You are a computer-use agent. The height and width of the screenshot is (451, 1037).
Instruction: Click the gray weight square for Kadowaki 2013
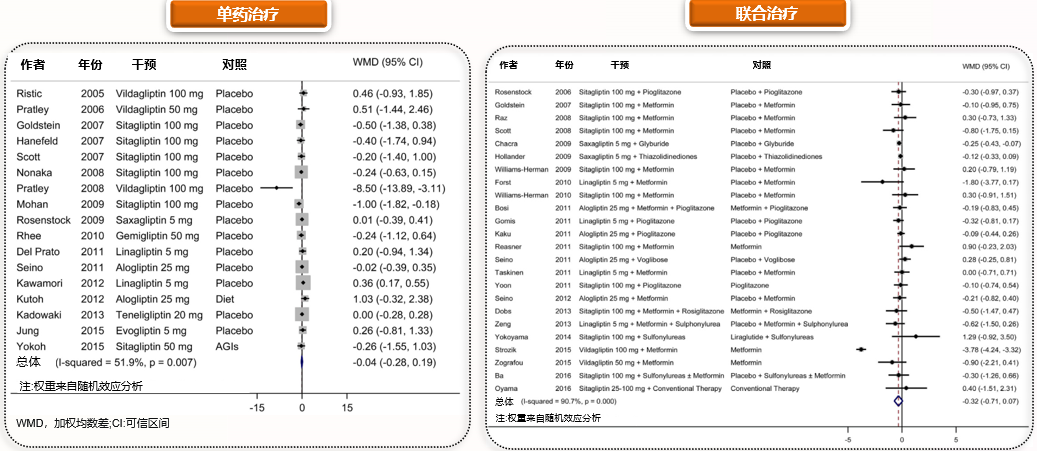tap(301, 313)
